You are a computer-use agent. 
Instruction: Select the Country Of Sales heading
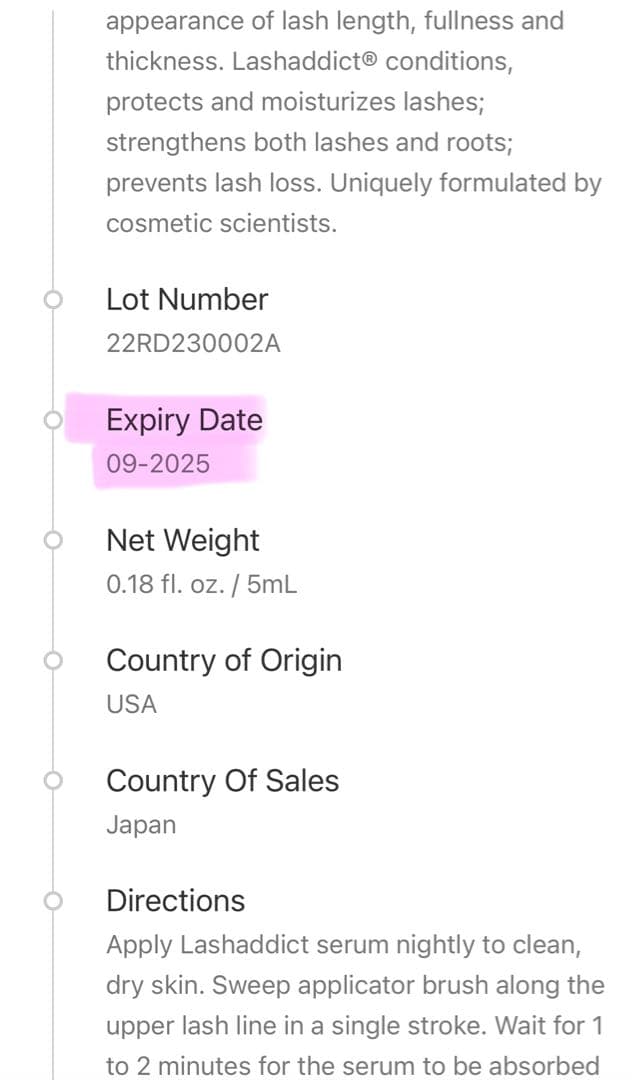click(222, 780)
